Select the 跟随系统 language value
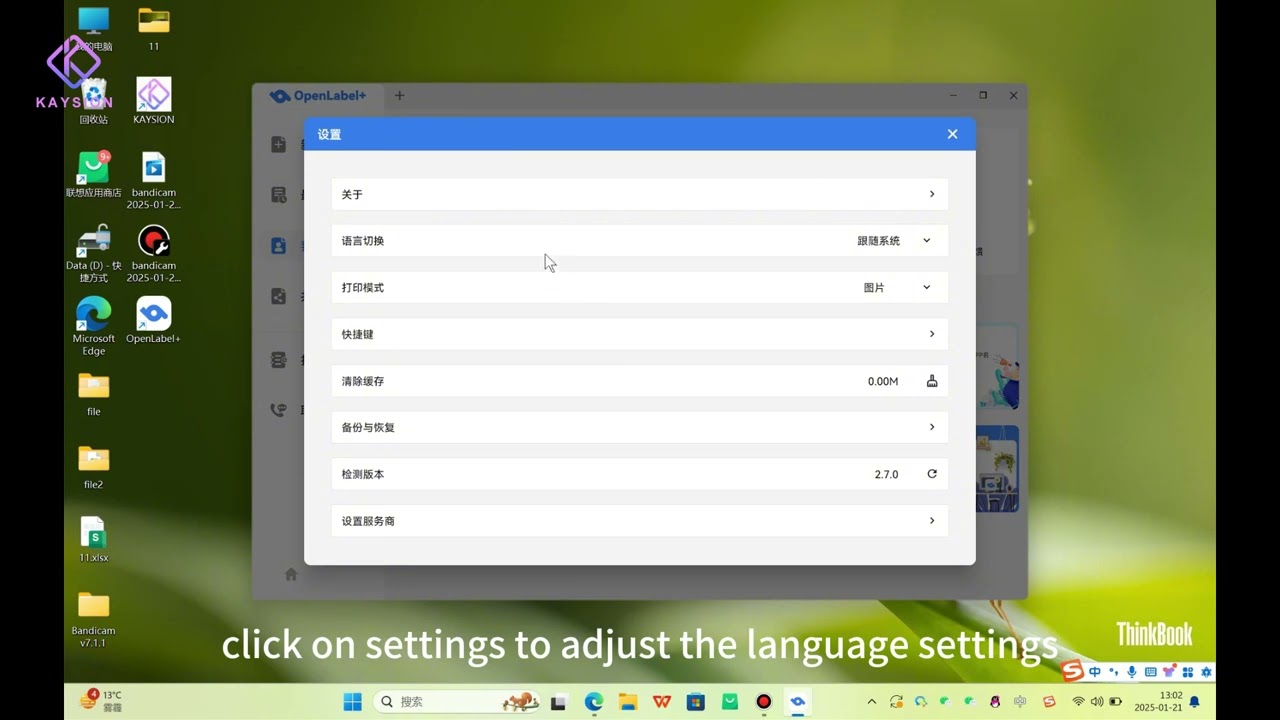Screen dimensions: 1280x720 878,241
